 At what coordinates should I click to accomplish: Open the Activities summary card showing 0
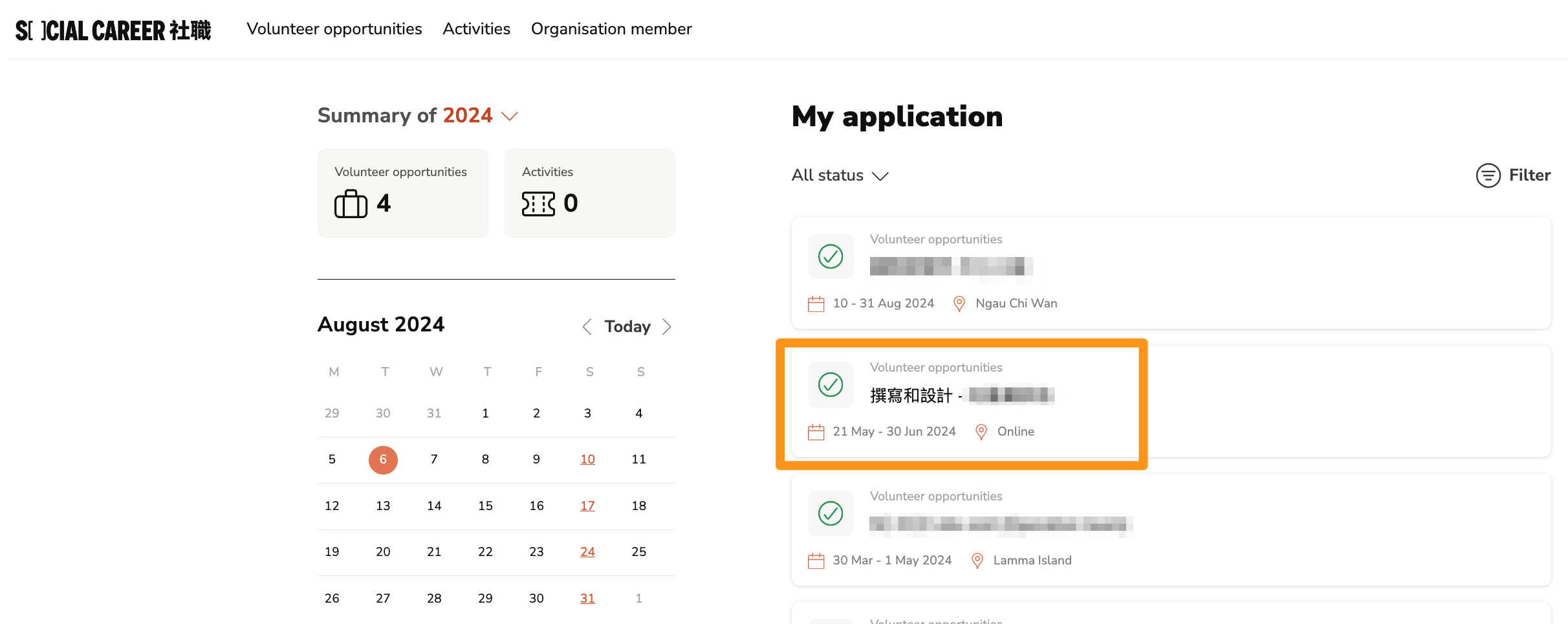(x=590, y=193)
